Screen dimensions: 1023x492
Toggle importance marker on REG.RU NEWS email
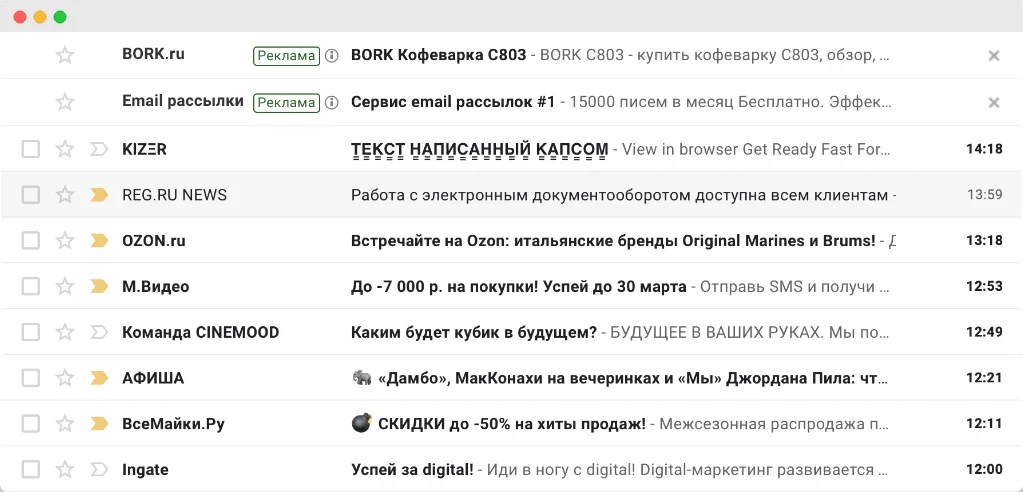click(x=99, y=195)
